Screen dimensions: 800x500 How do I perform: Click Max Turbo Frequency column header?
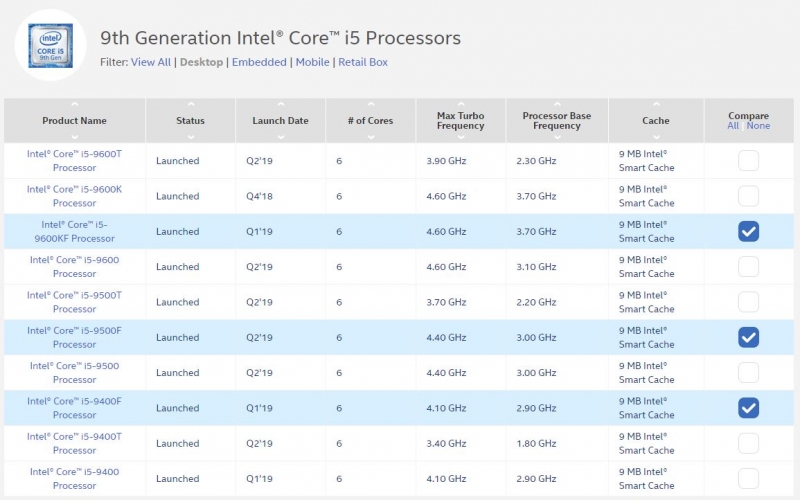[x=461, y=121]
